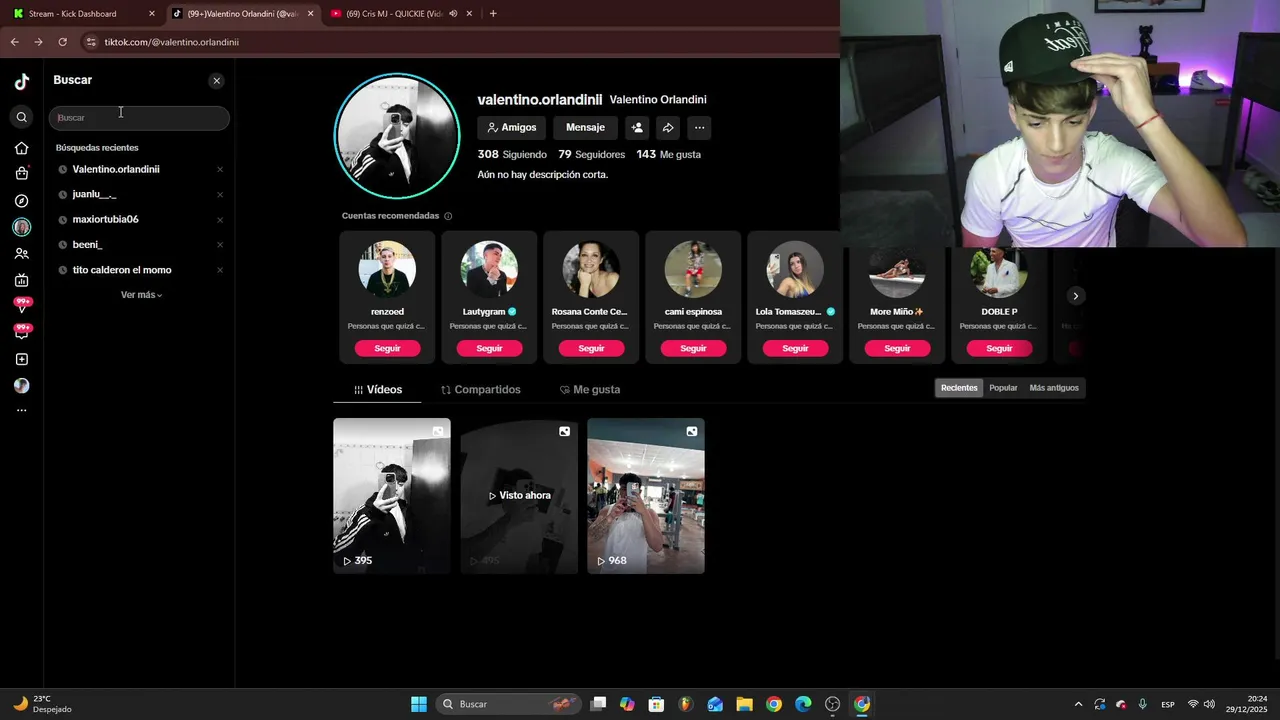
Task: Open the profile three-dots options button
Action: (x=699, y=127)
